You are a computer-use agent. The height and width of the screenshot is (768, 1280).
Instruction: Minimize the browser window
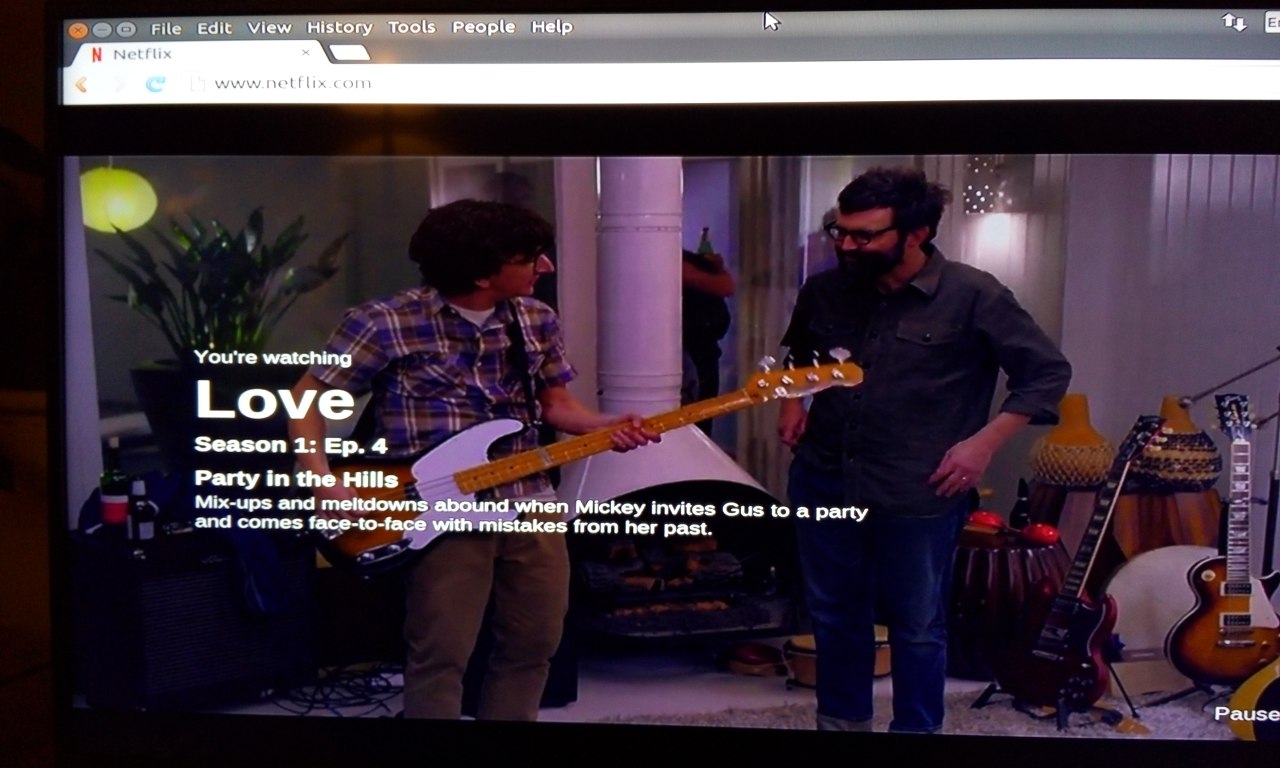tap(103, 30)
